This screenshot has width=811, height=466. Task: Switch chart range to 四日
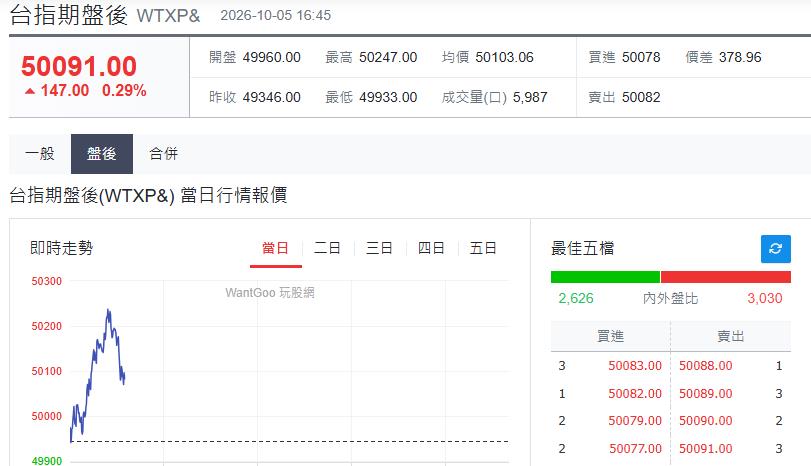pos(431,248)
